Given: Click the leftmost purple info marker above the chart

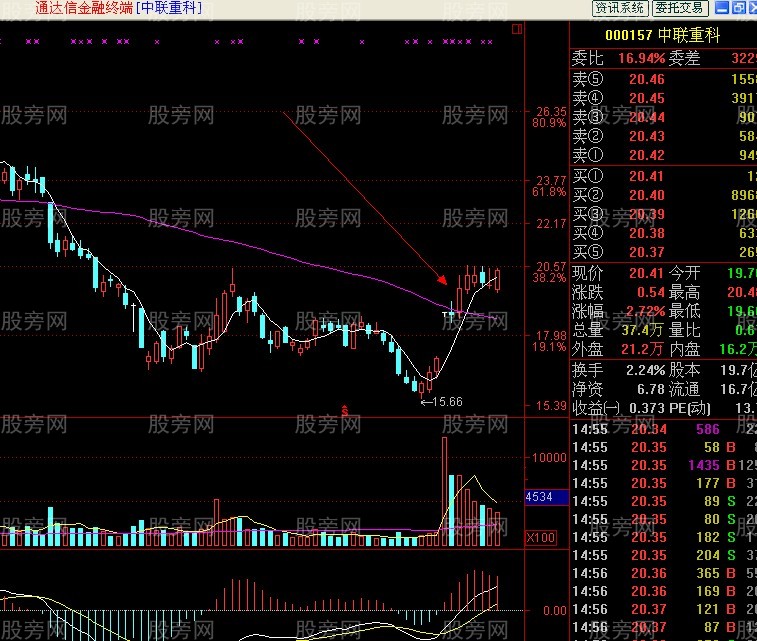Looking at the screenshot, I should click(28, 42).
